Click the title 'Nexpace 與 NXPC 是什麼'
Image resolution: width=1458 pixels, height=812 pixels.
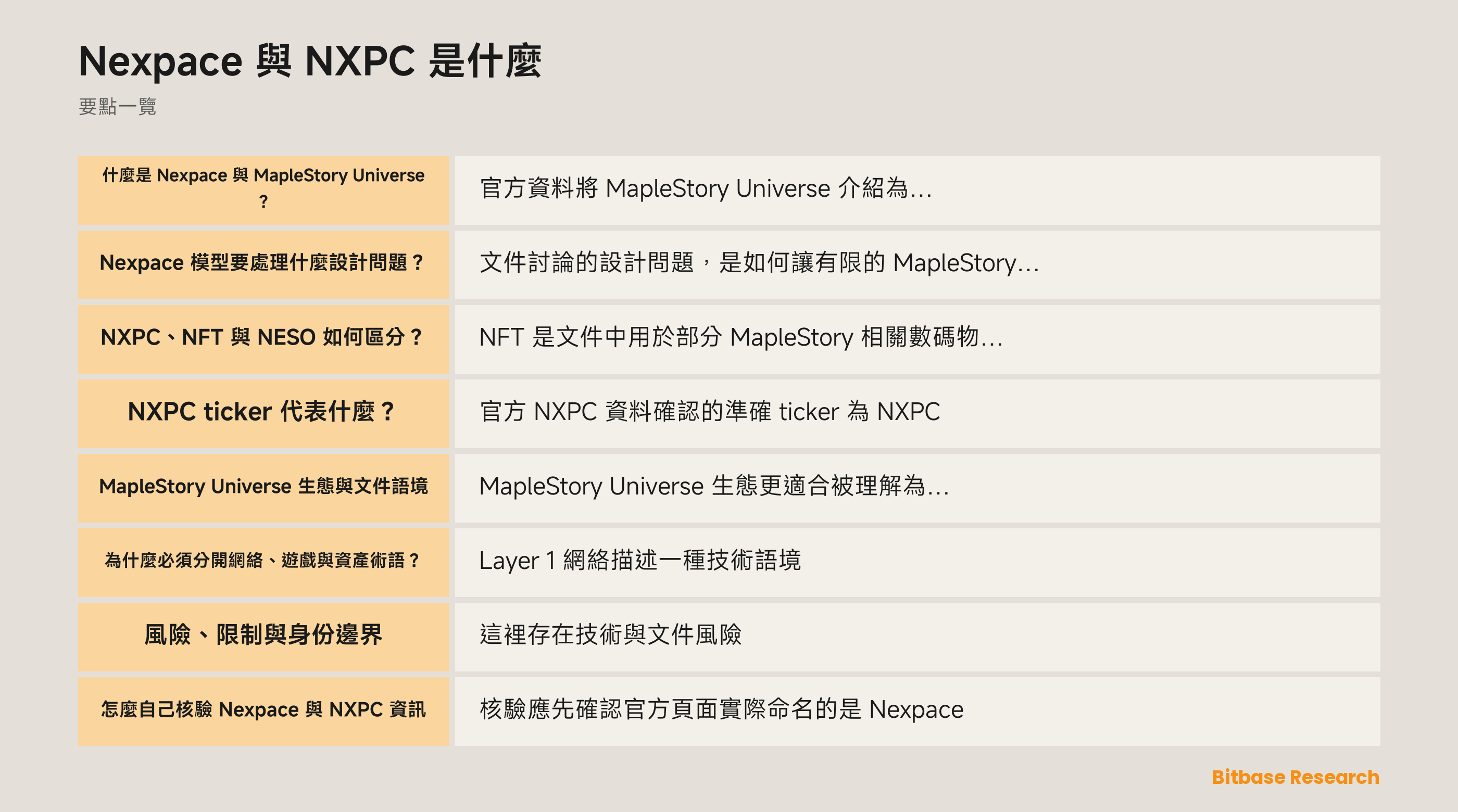click(310, 61)
